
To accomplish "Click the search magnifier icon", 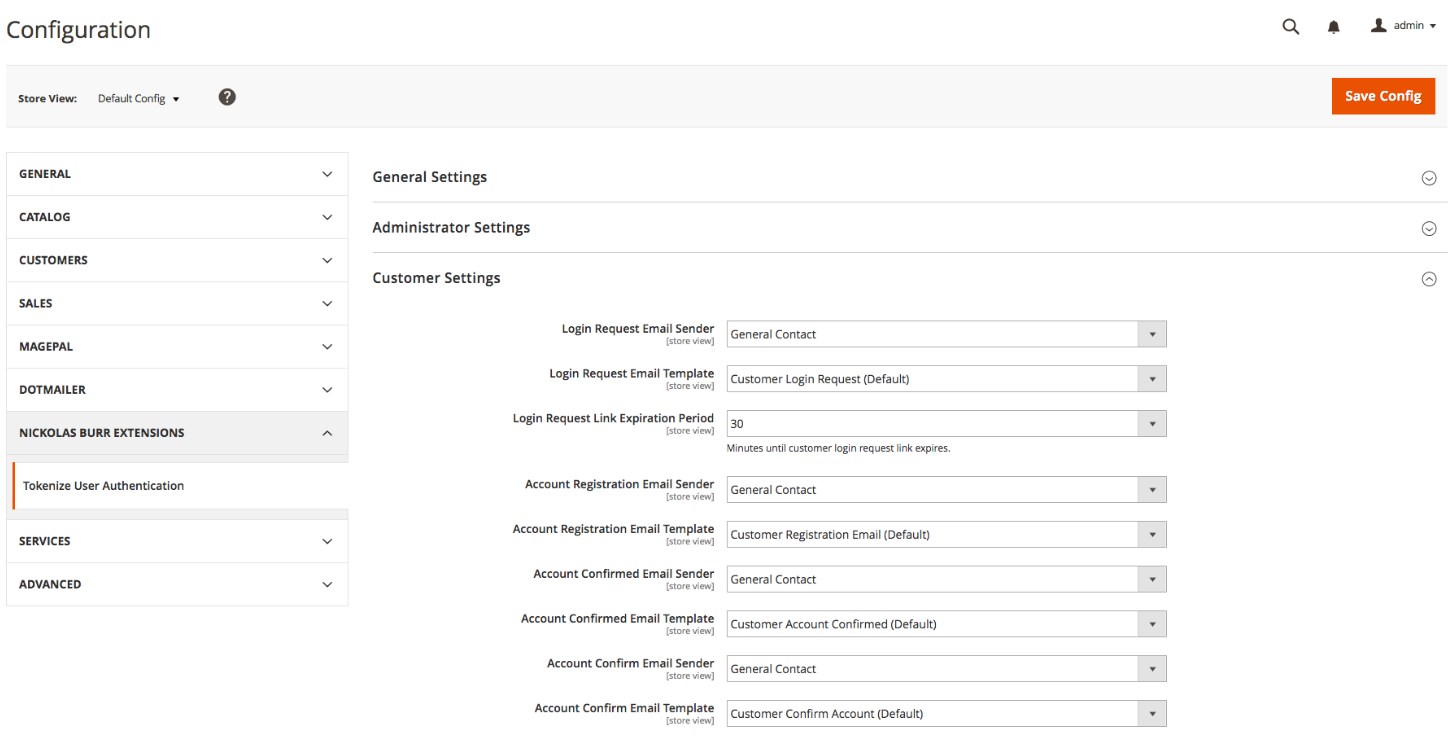I will 1290,27.
